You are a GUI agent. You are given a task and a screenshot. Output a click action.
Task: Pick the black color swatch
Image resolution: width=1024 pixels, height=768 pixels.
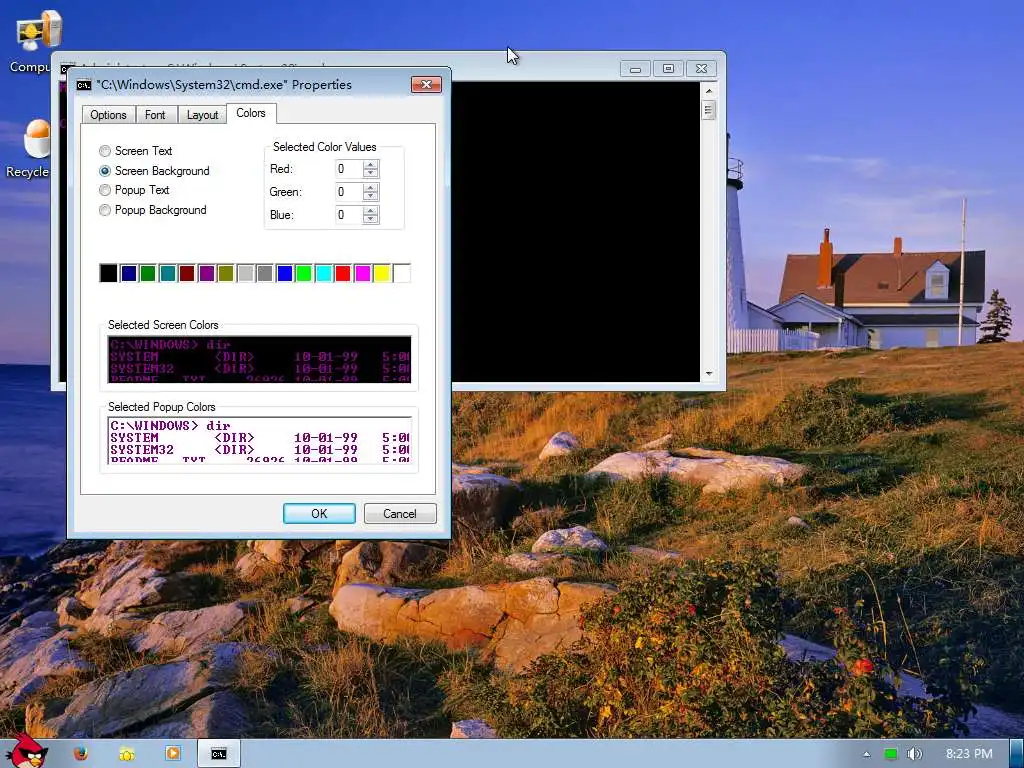[108, 273]
